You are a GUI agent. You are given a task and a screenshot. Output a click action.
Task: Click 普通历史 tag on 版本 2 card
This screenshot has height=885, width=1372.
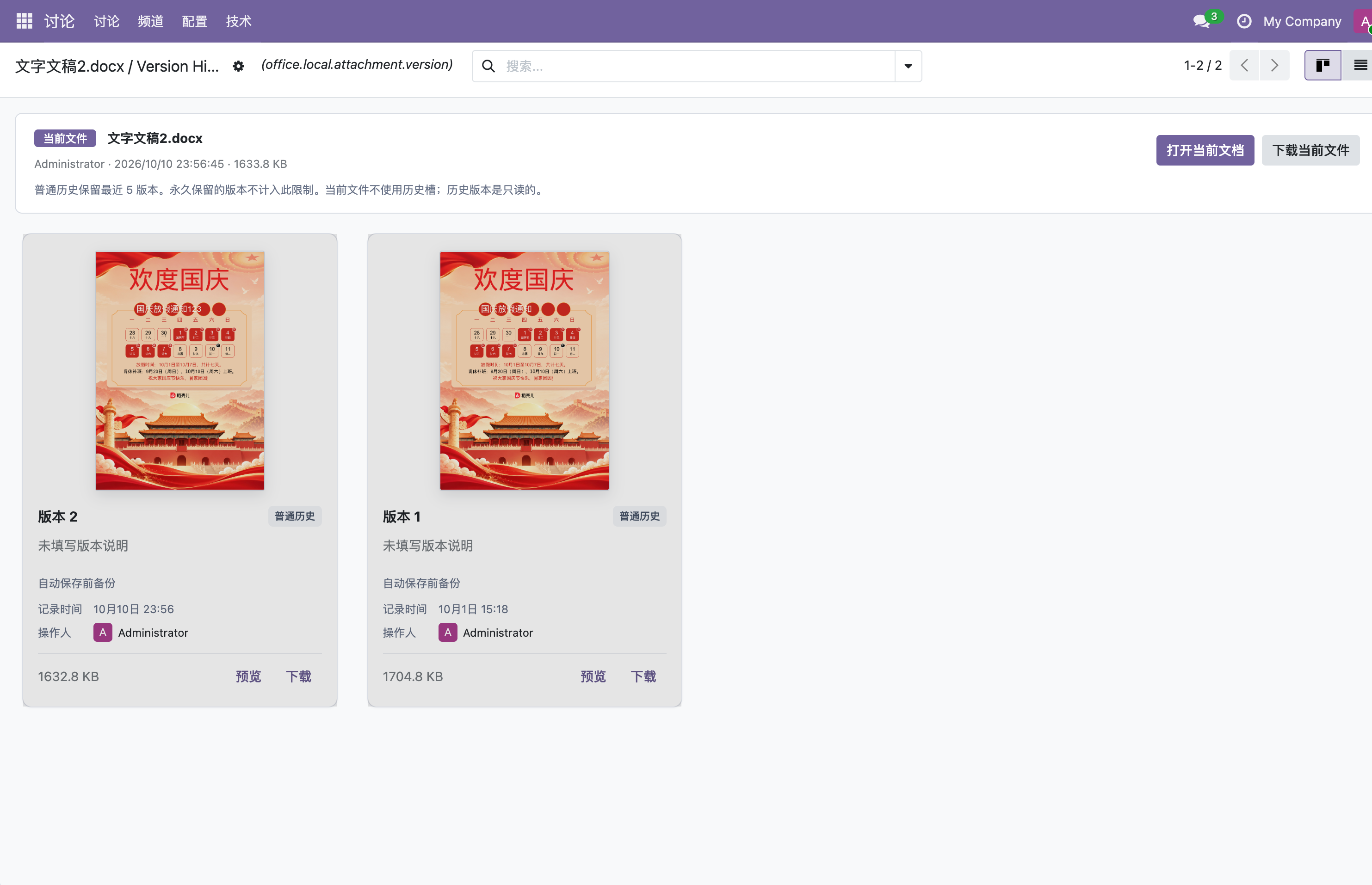[x=295, y=516]
